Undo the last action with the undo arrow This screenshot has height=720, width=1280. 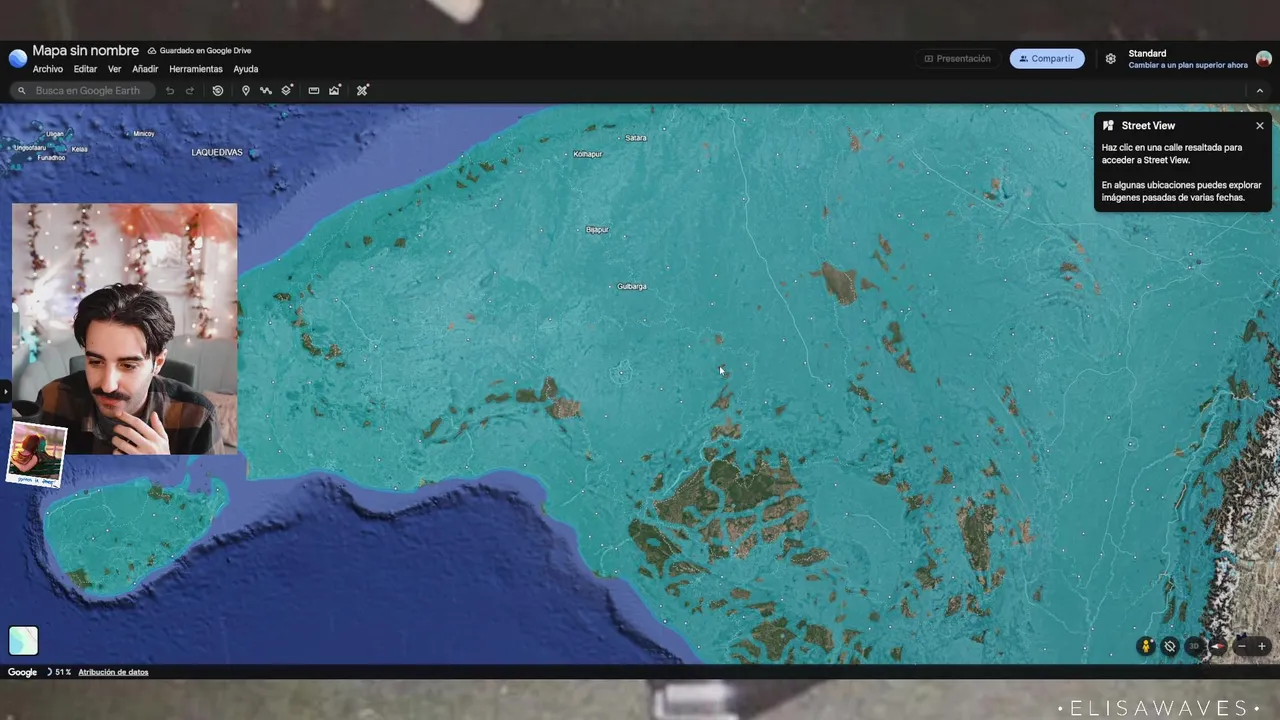coord(170,90)
